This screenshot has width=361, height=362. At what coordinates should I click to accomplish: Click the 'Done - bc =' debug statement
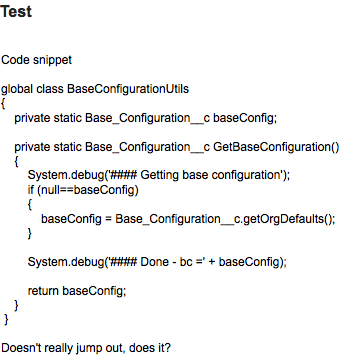tap(157, 262)
